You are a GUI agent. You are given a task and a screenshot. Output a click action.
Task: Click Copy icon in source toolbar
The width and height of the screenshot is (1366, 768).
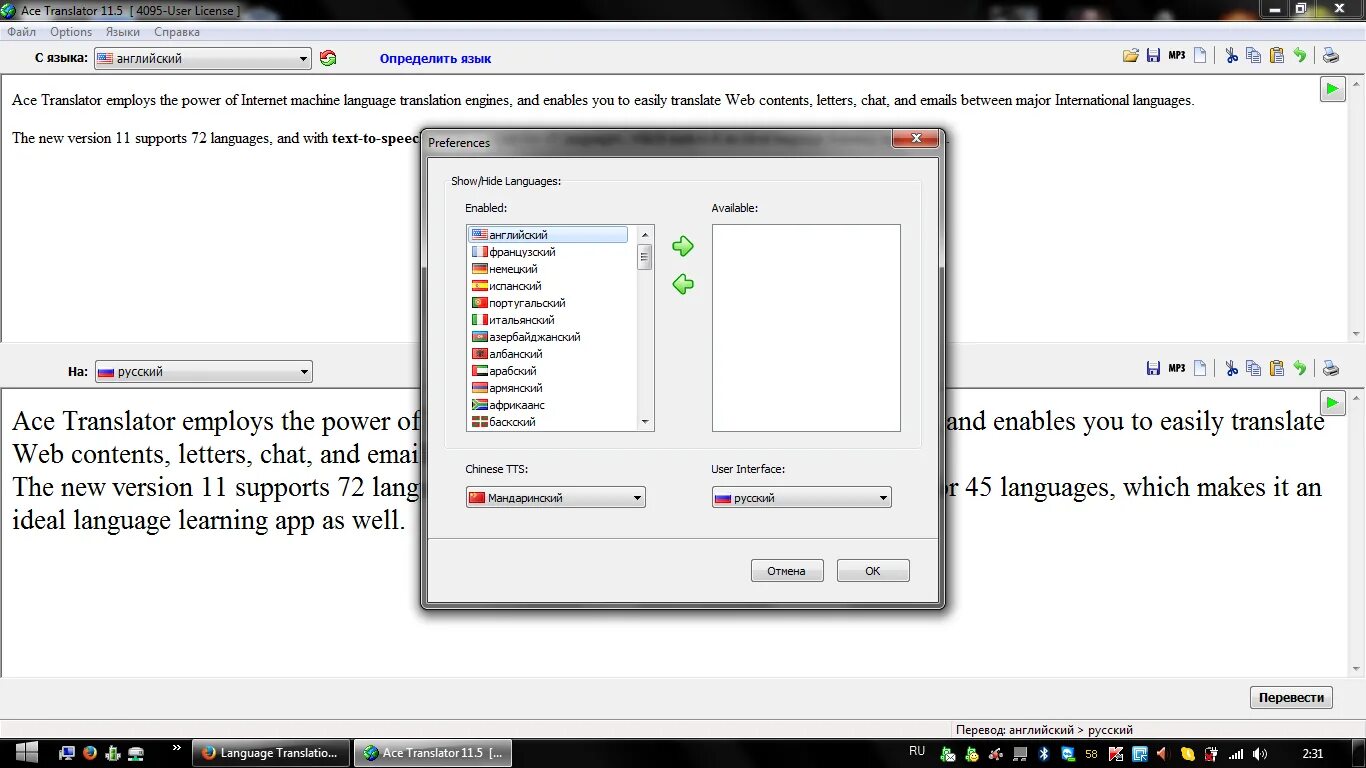point(1253,56)
